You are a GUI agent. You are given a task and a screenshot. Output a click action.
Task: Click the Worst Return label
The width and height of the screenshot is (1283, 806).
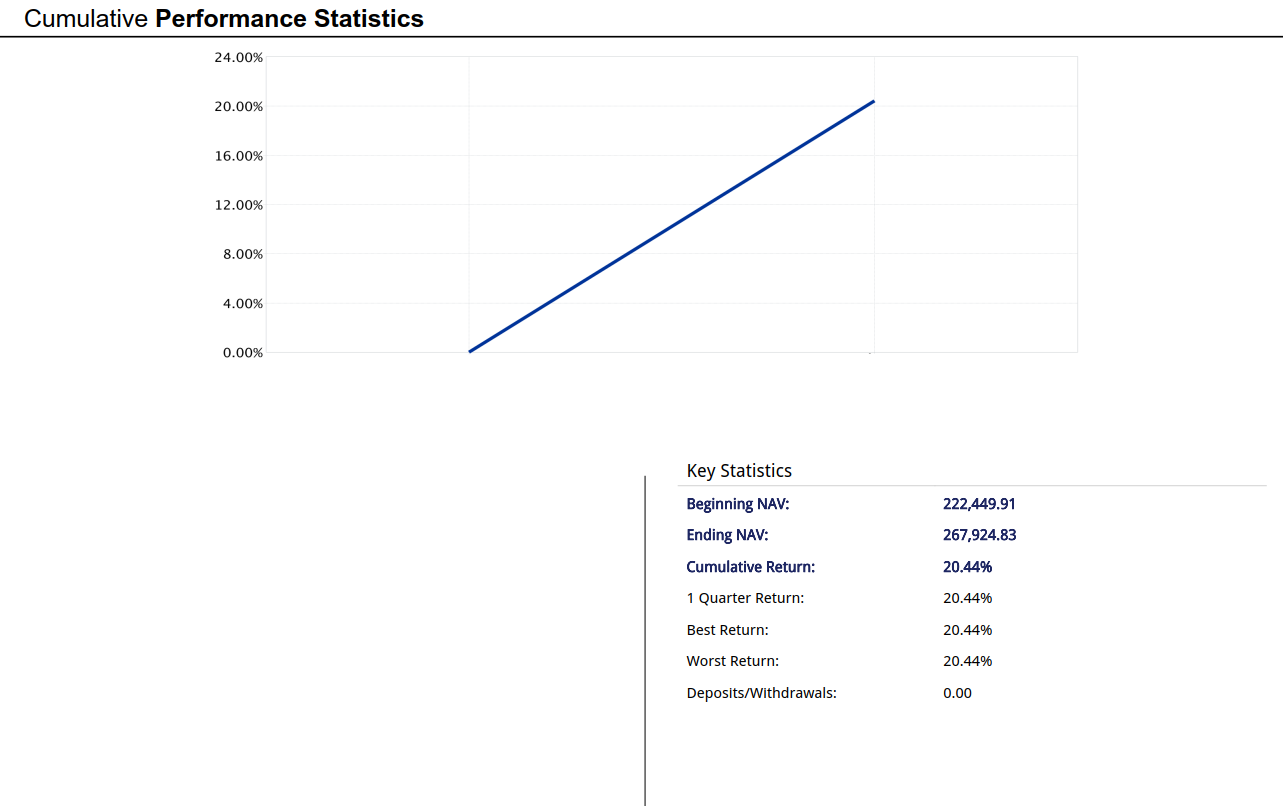tap(732, 661)
